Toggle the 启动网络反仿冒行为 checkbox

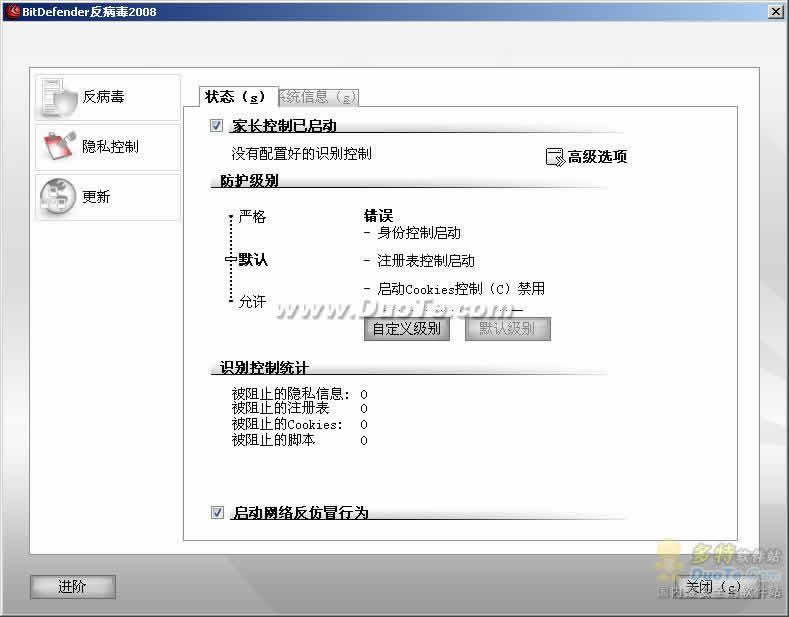217,512
